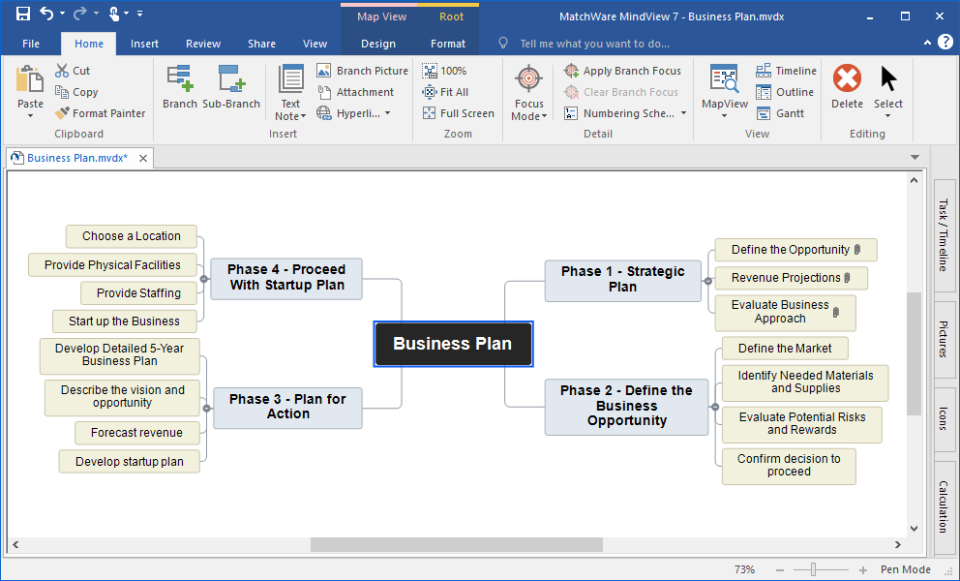Toggle Focus Mode on
The image size is (960, 581).
(x=529, y=90)
